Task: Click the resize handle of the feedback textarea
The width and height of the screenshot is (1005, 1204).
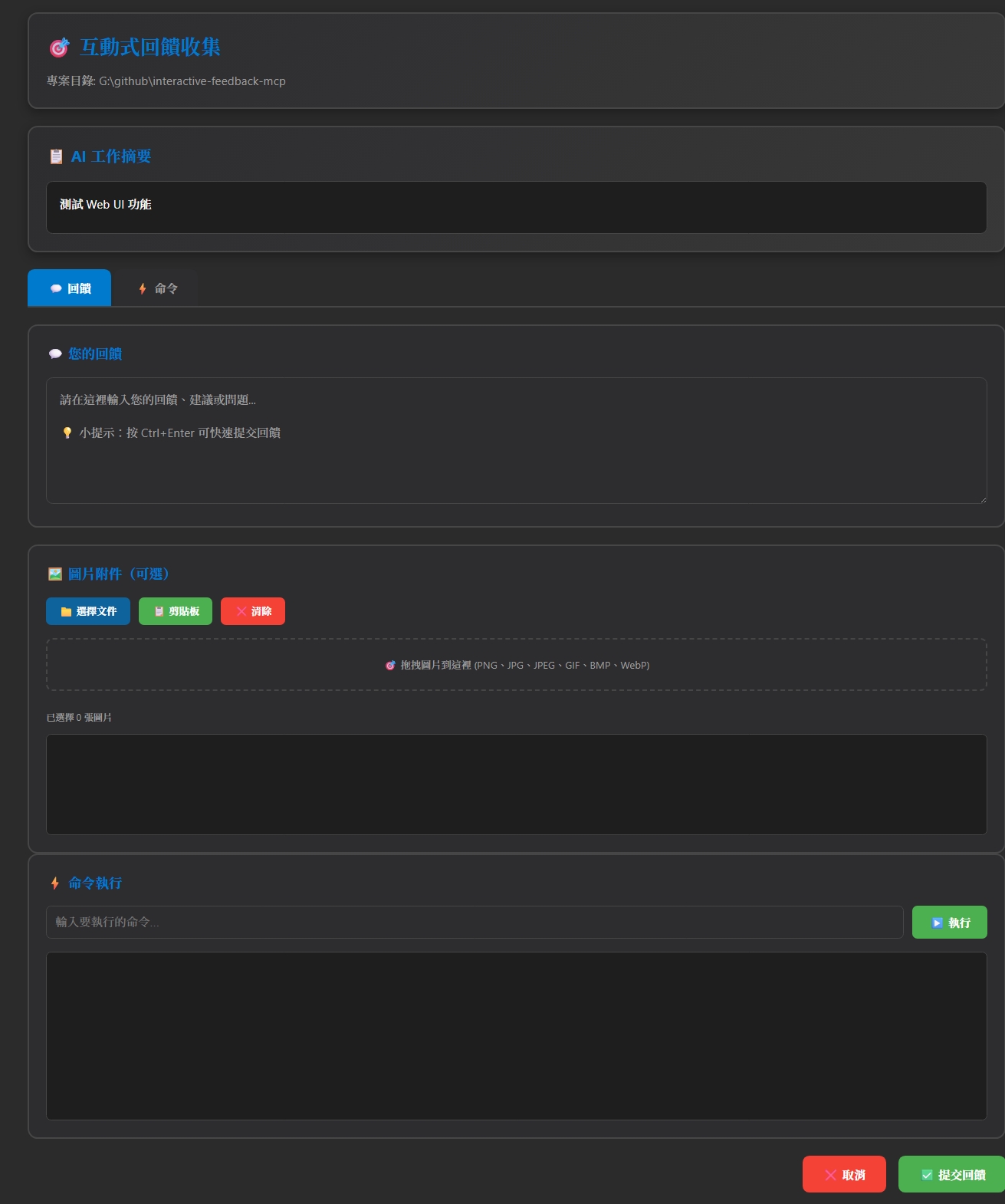Action: click(x=982, y=499)
